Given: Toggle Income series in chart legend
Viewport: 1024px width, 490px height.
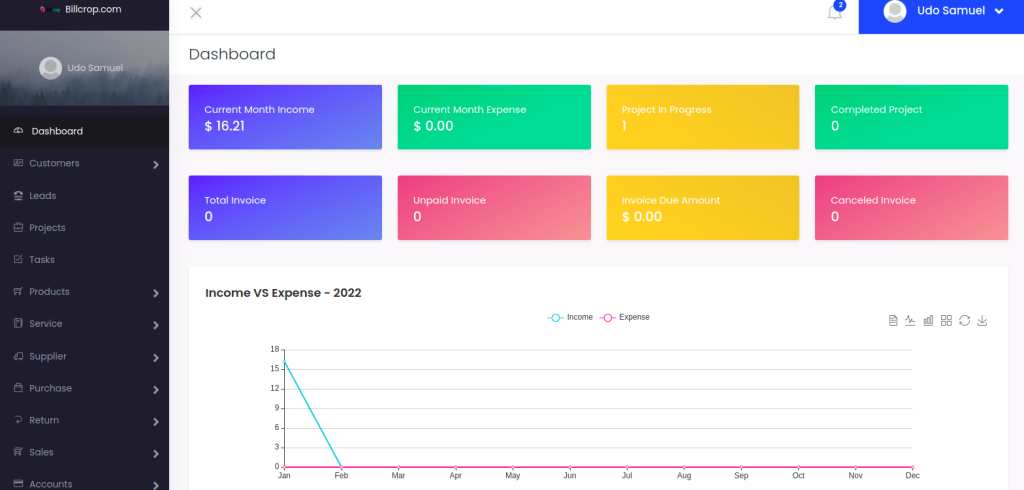Looking at the screenshot, I should (570, 317).
